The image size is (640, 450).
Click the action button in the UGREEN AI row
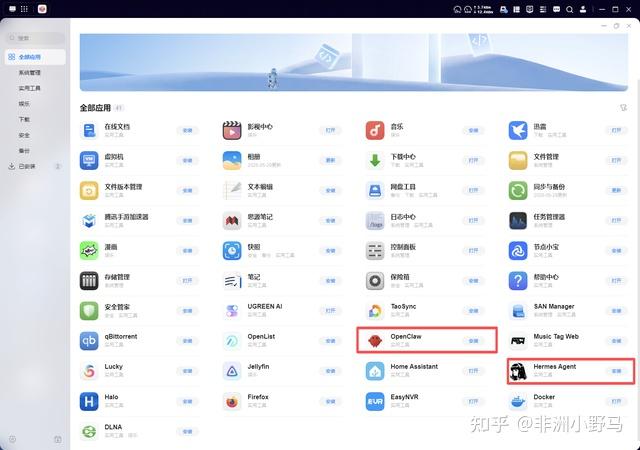(x=330, y=311)
